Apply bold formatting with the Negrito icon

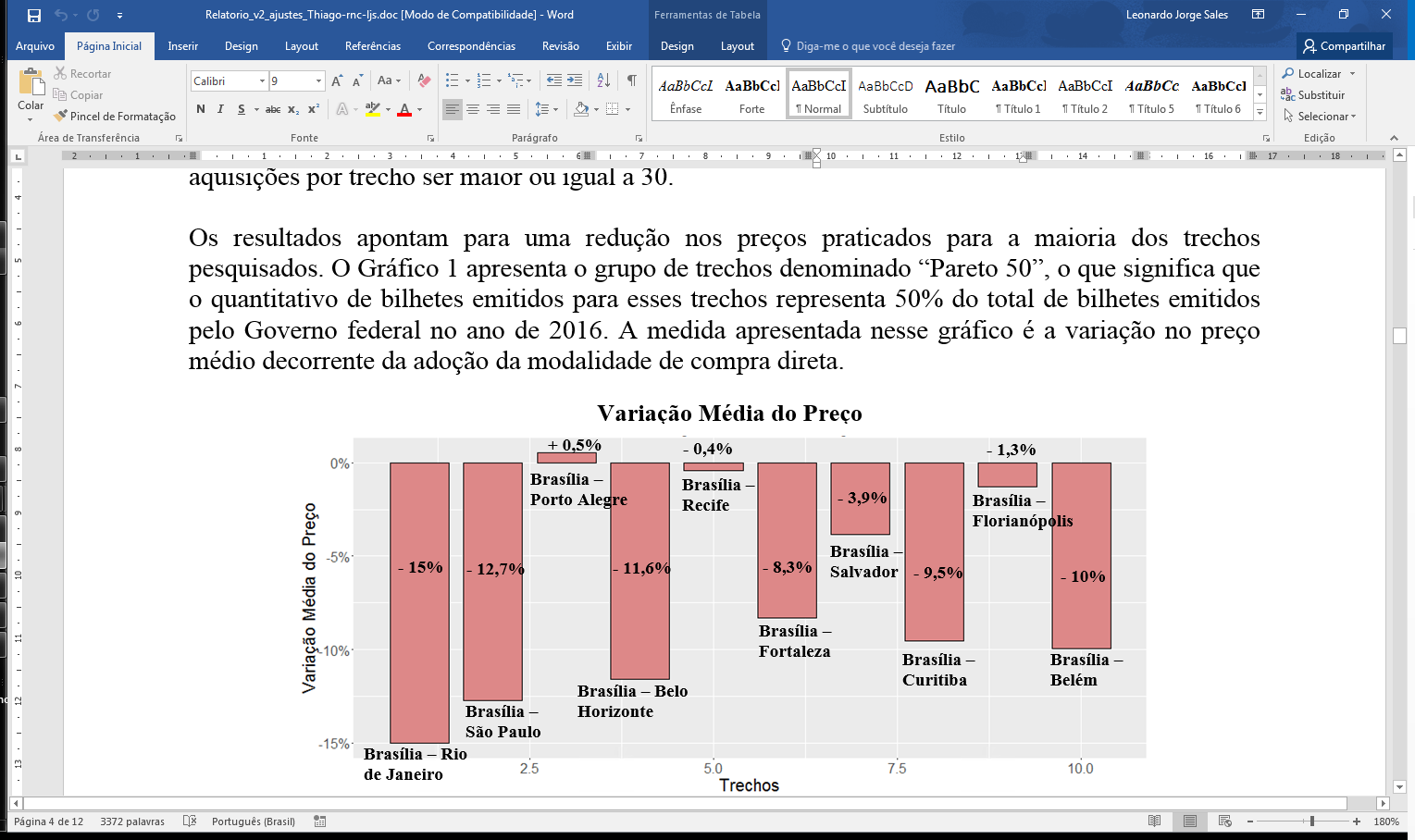[200, 108]
